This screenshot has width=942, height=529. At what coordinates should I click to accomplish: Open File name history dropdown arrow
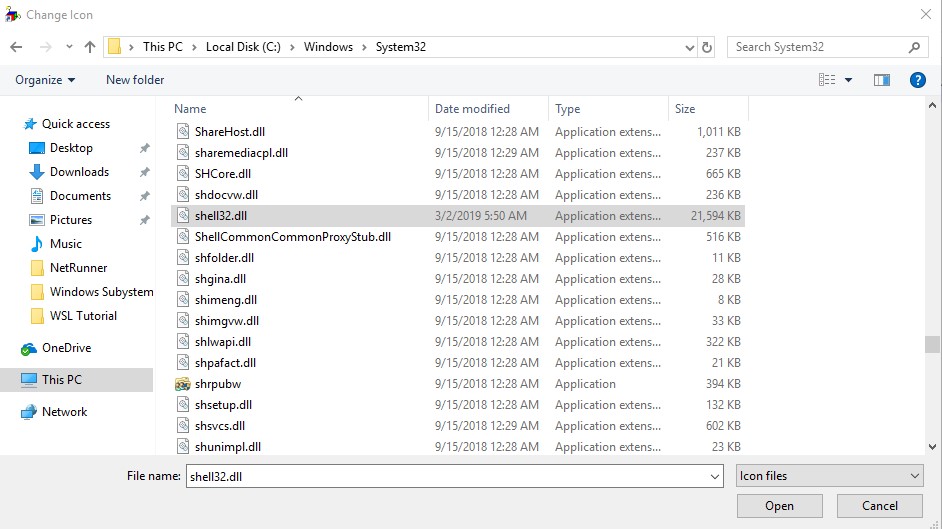[x=715, y=477]
